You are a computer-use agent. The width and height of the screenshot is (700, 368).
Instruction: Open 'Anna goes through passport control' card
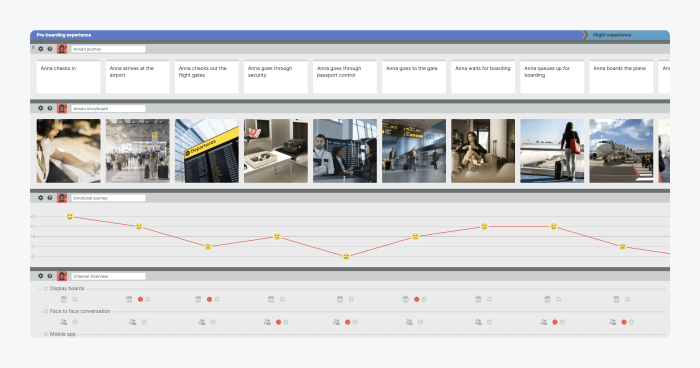coord(345,77)
